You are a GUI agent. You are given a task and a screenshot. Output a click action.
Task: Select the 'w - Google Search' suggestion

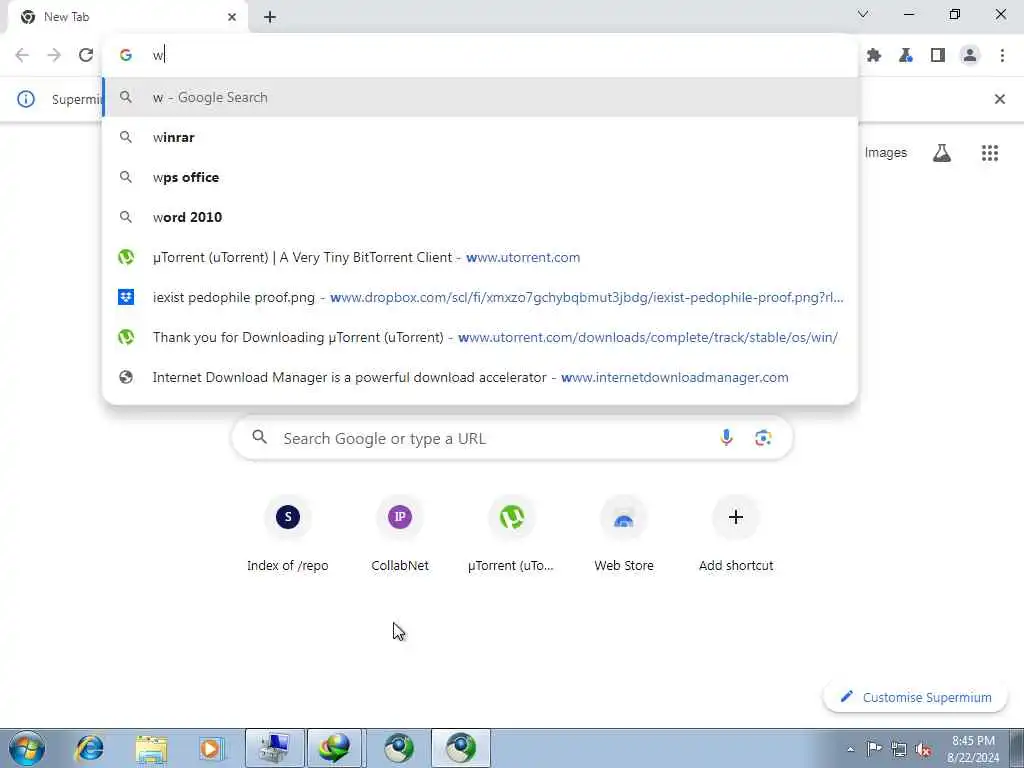[480, 97]
